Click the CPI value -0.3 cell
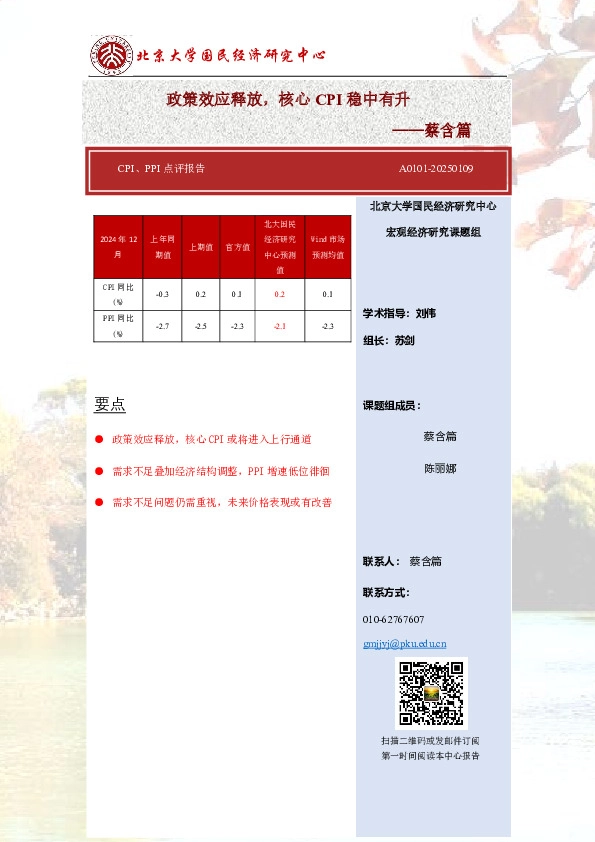Viewport: 595px width, 842px height. pyautogui.click(x=162, y=294)
